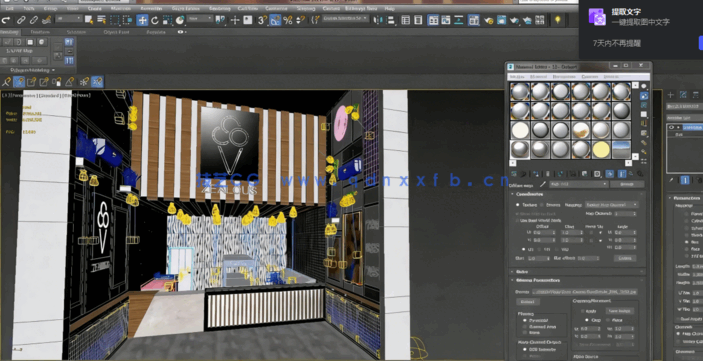This screenshot has height=361, width=703.
Task: Click the Get Material icon in Material Editor
Action: pos(513,174)
